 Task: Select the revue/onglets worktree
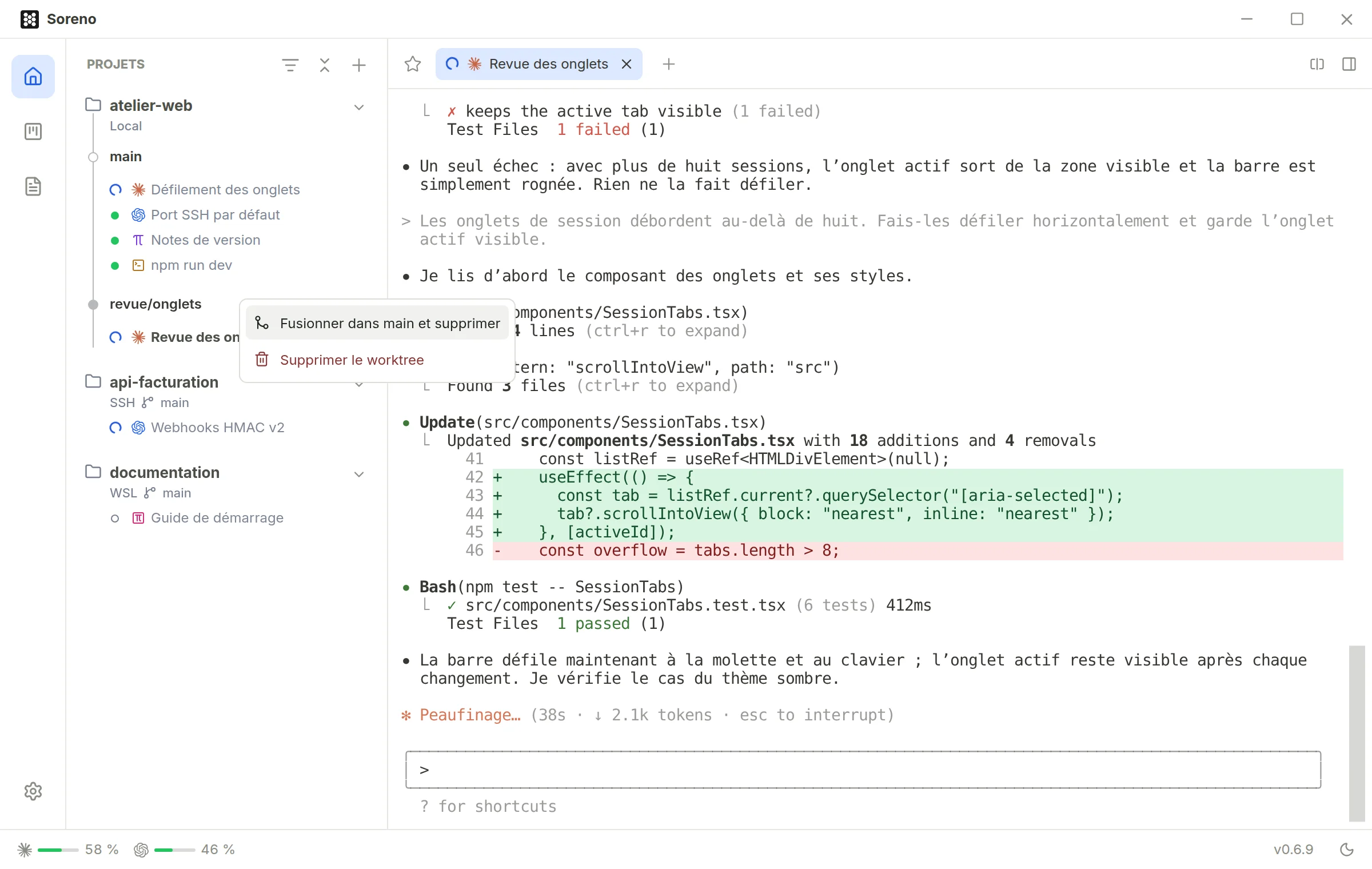155,304
